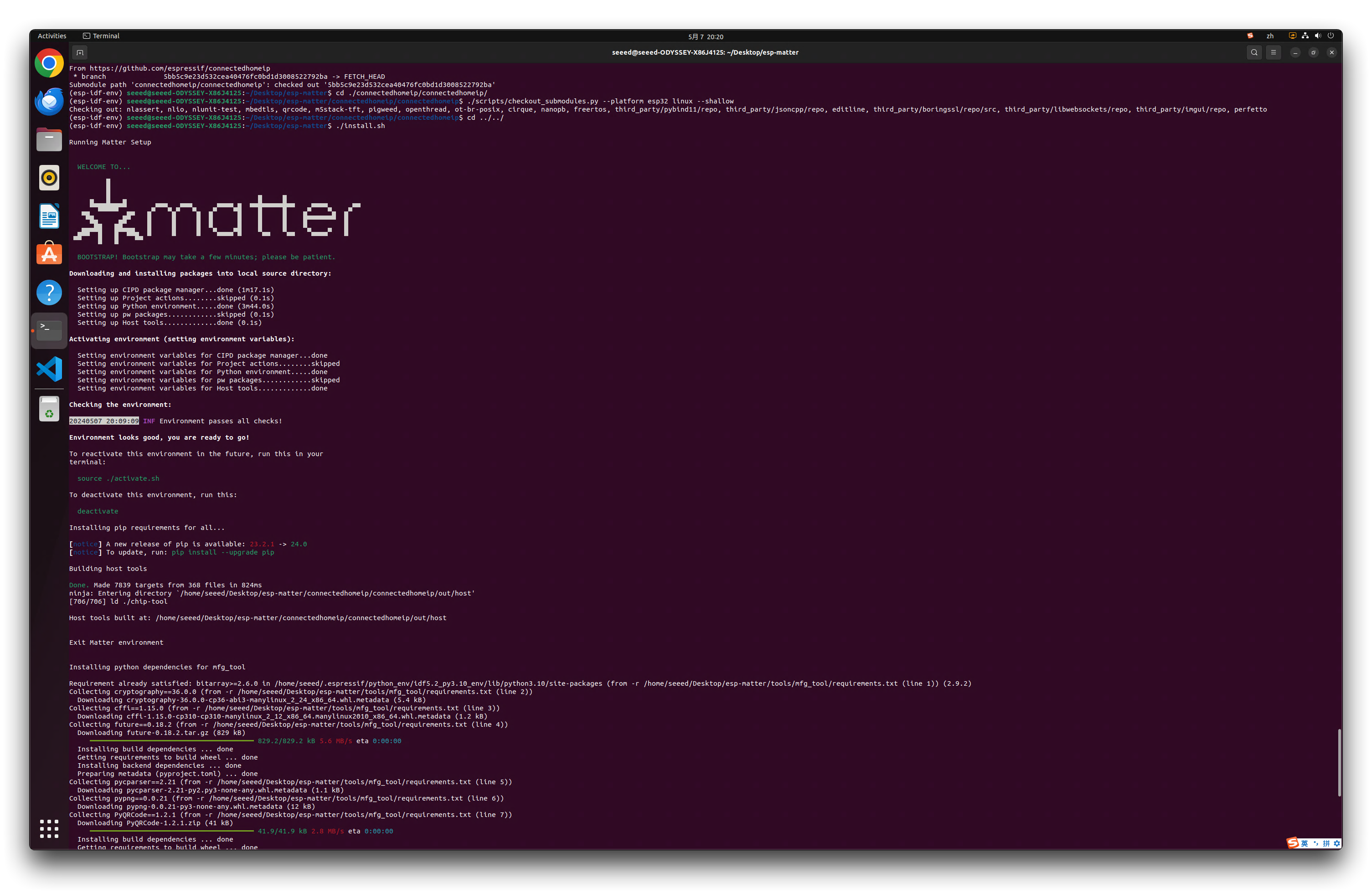1372x894 pixels.
Task: Click progress bar showing 41.9/41.9 kB
Action: tap(172, 831)
